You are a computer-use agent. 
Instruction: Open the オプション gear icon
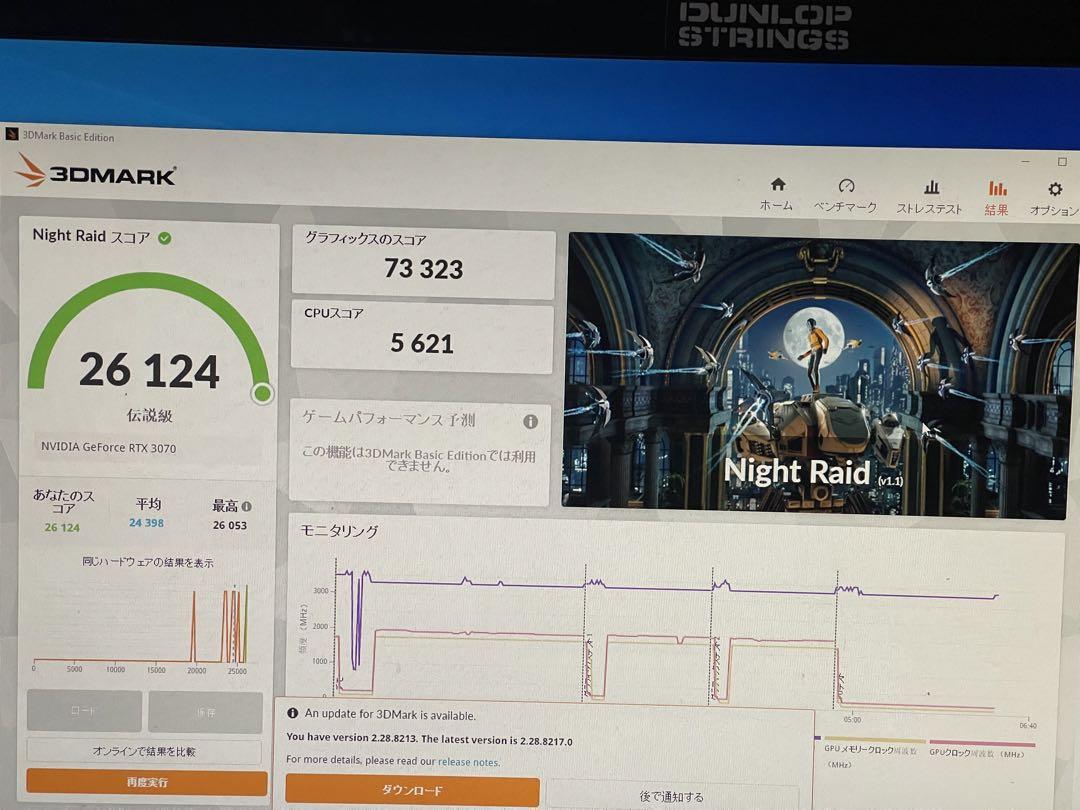click(x=1055, y=189)
